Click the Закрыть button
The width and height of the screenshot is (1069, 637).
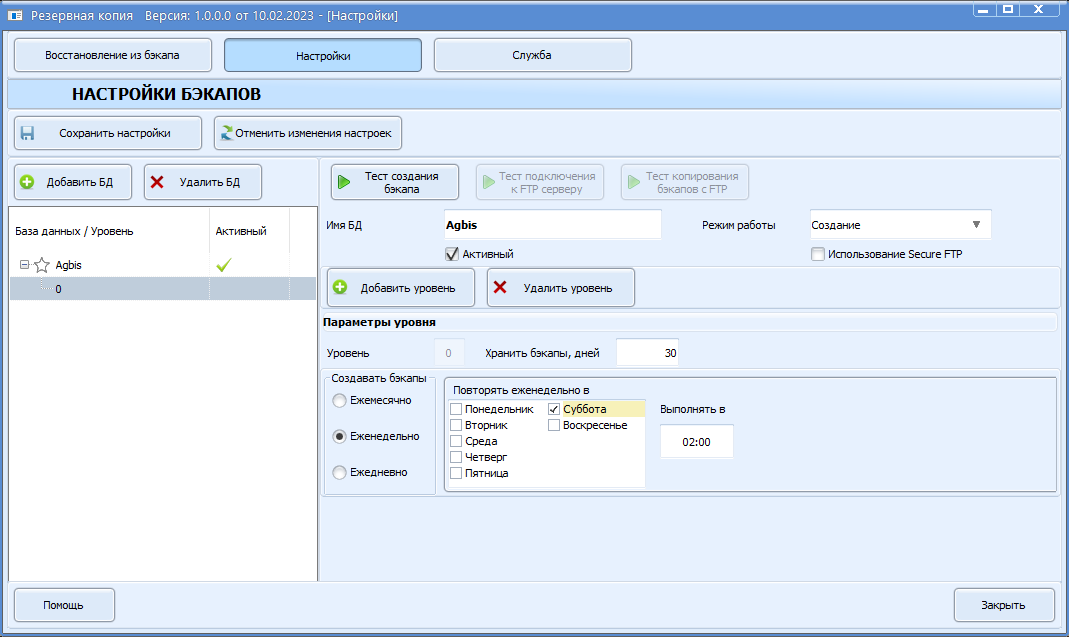tap(1004, 605)
